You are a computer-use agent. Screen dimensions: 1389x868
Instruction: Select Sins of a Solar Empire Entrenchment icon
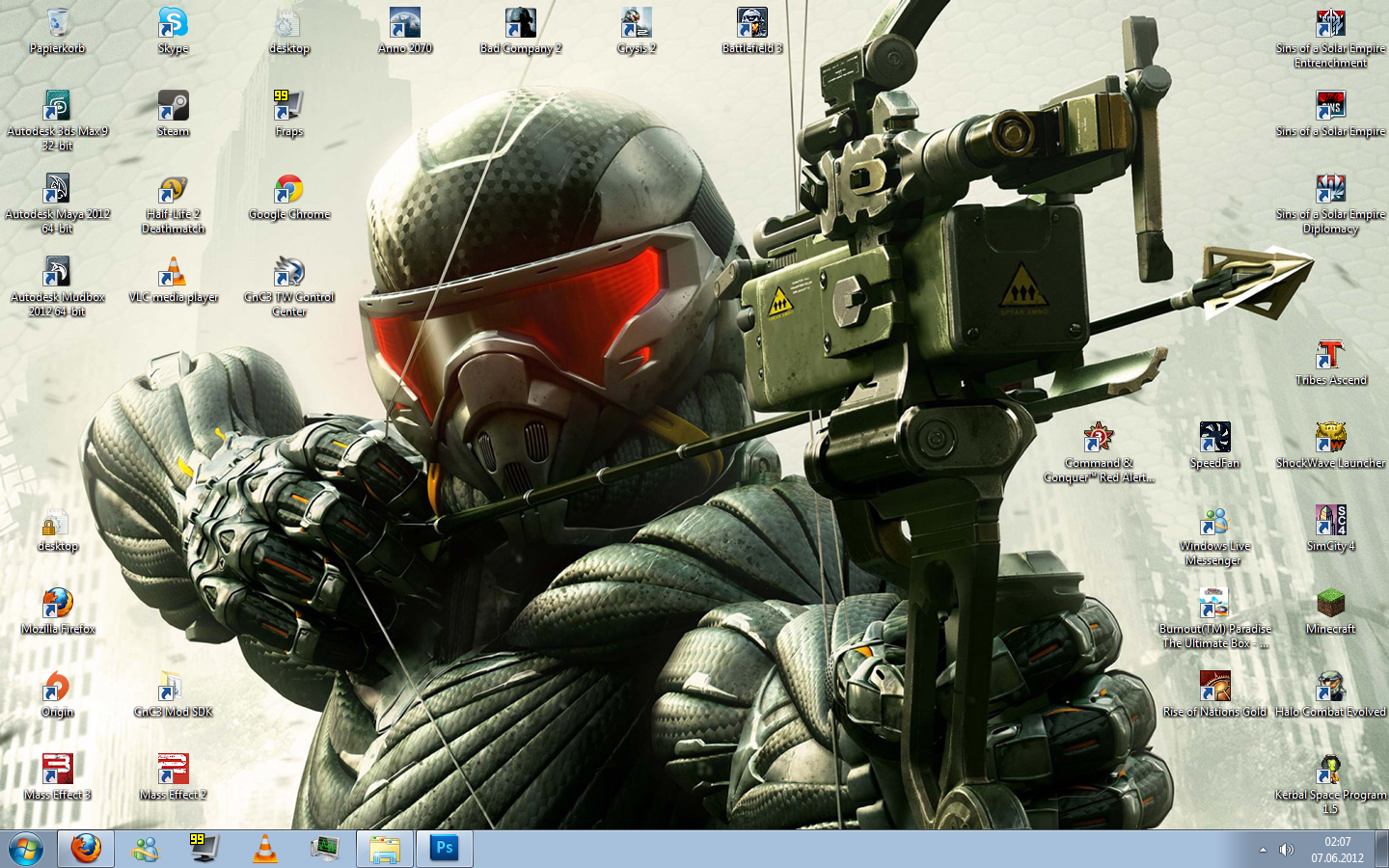pyautogui.click(x=1330, y=38)
